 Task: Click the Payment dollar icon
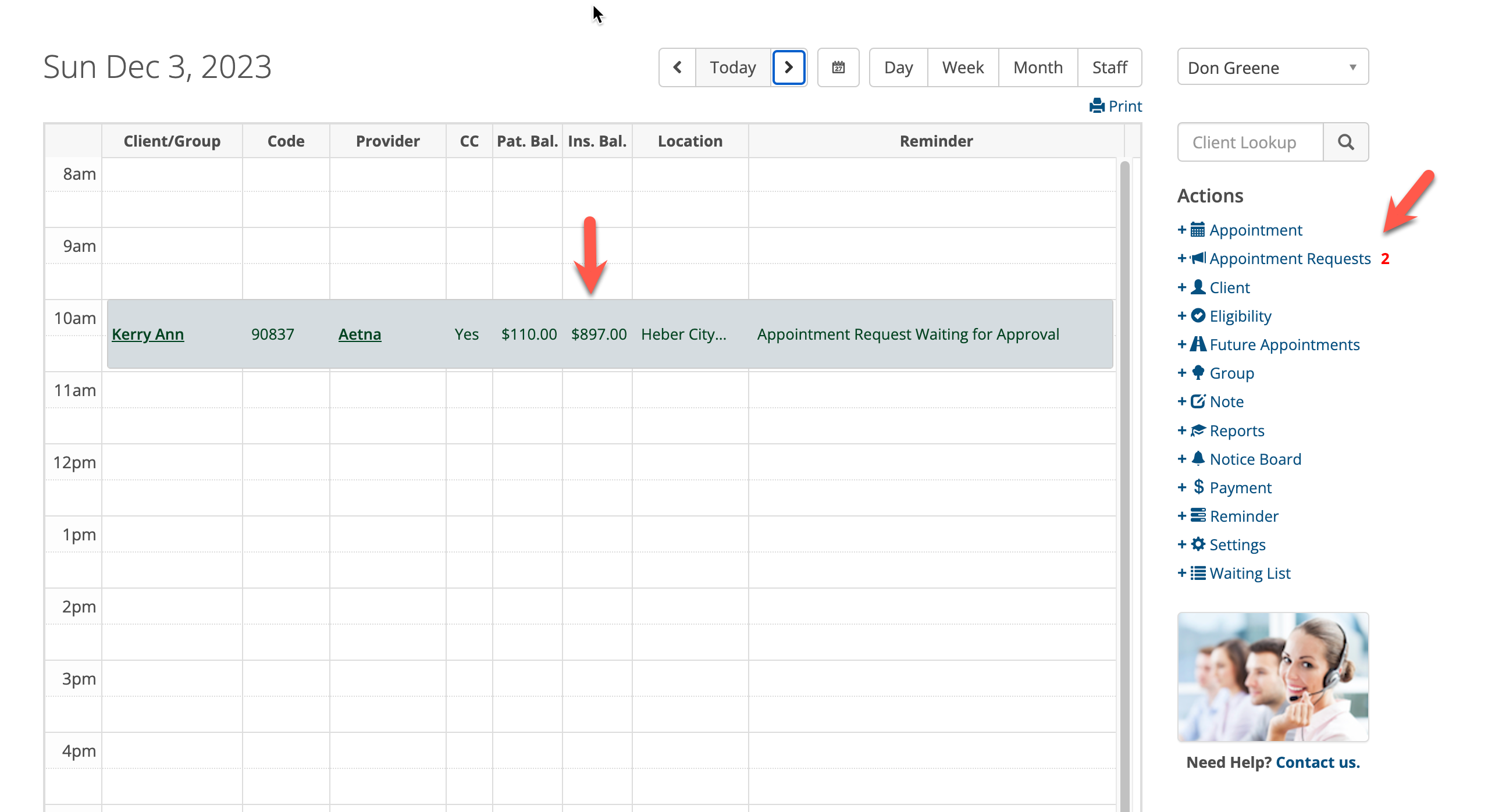coord(1198,487)
